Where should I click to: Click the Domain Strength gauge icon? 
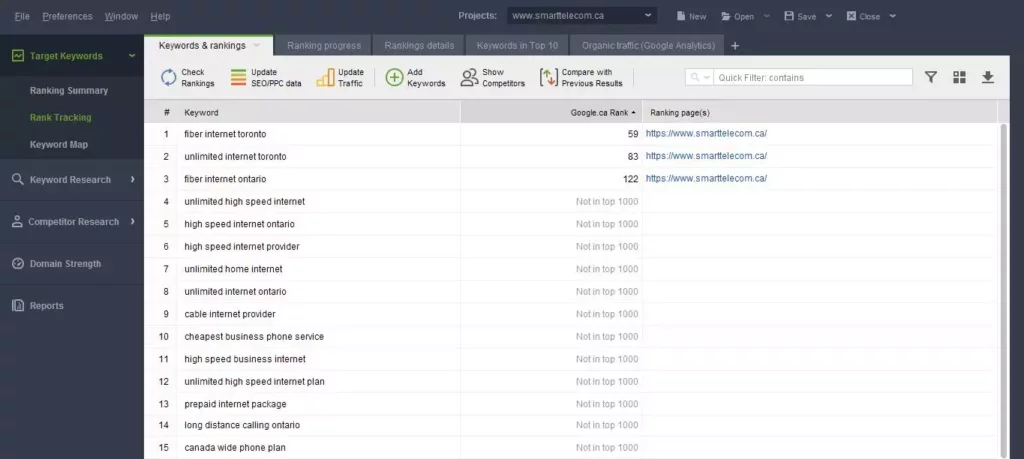click(18, 264)
